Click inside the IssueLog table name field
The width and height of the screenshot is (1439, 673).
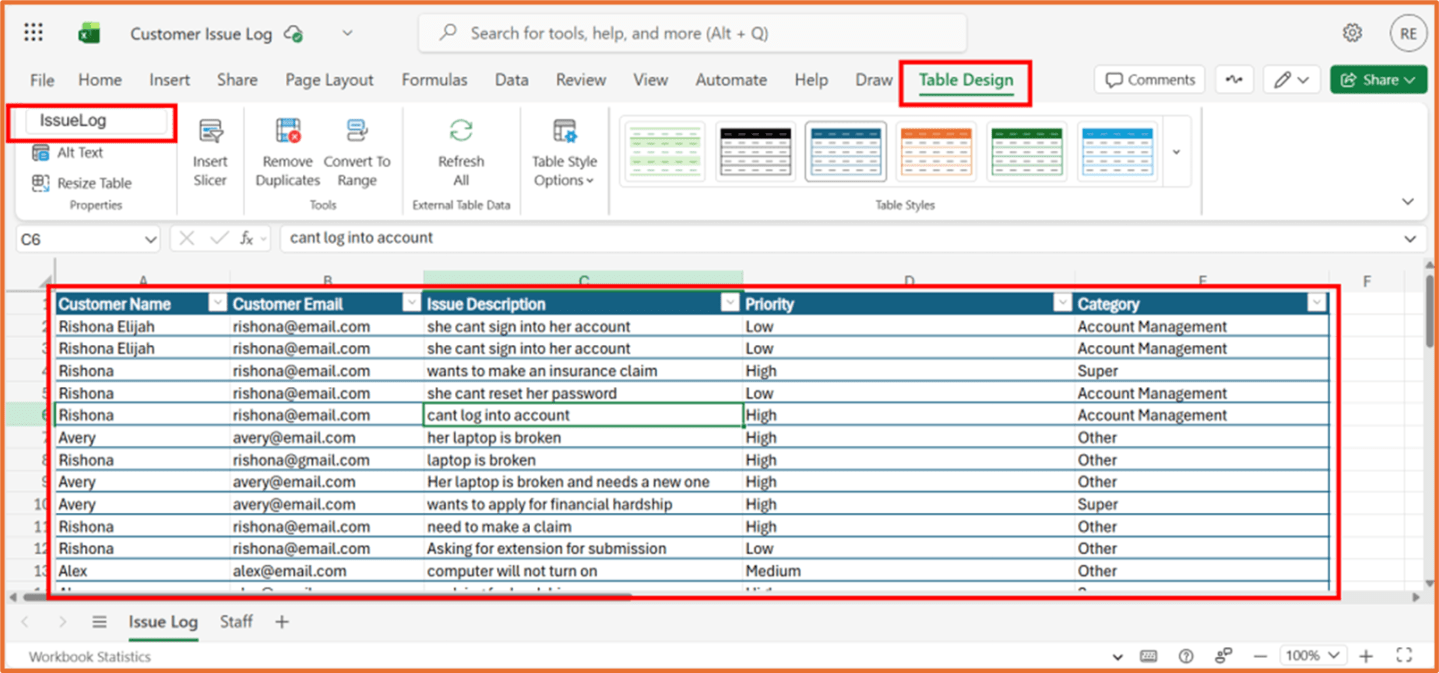(91, 120)
